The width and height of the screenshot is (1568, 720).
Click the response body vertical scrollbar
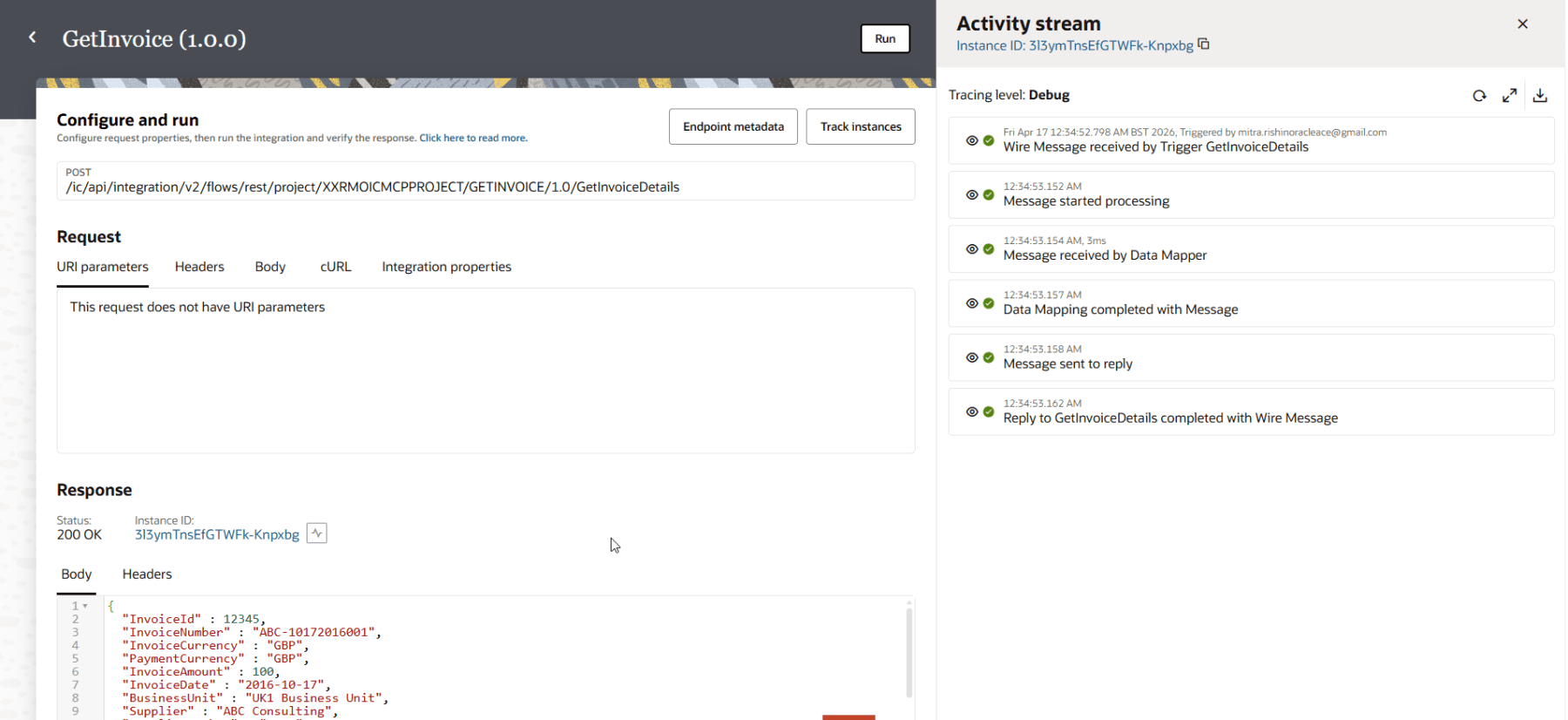pyautogui.click(x=909, y=652)
